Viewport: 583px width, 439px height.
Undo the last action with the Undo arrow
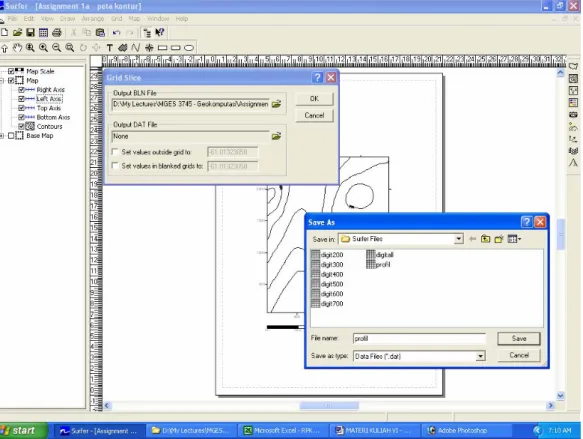pos(116,32)
